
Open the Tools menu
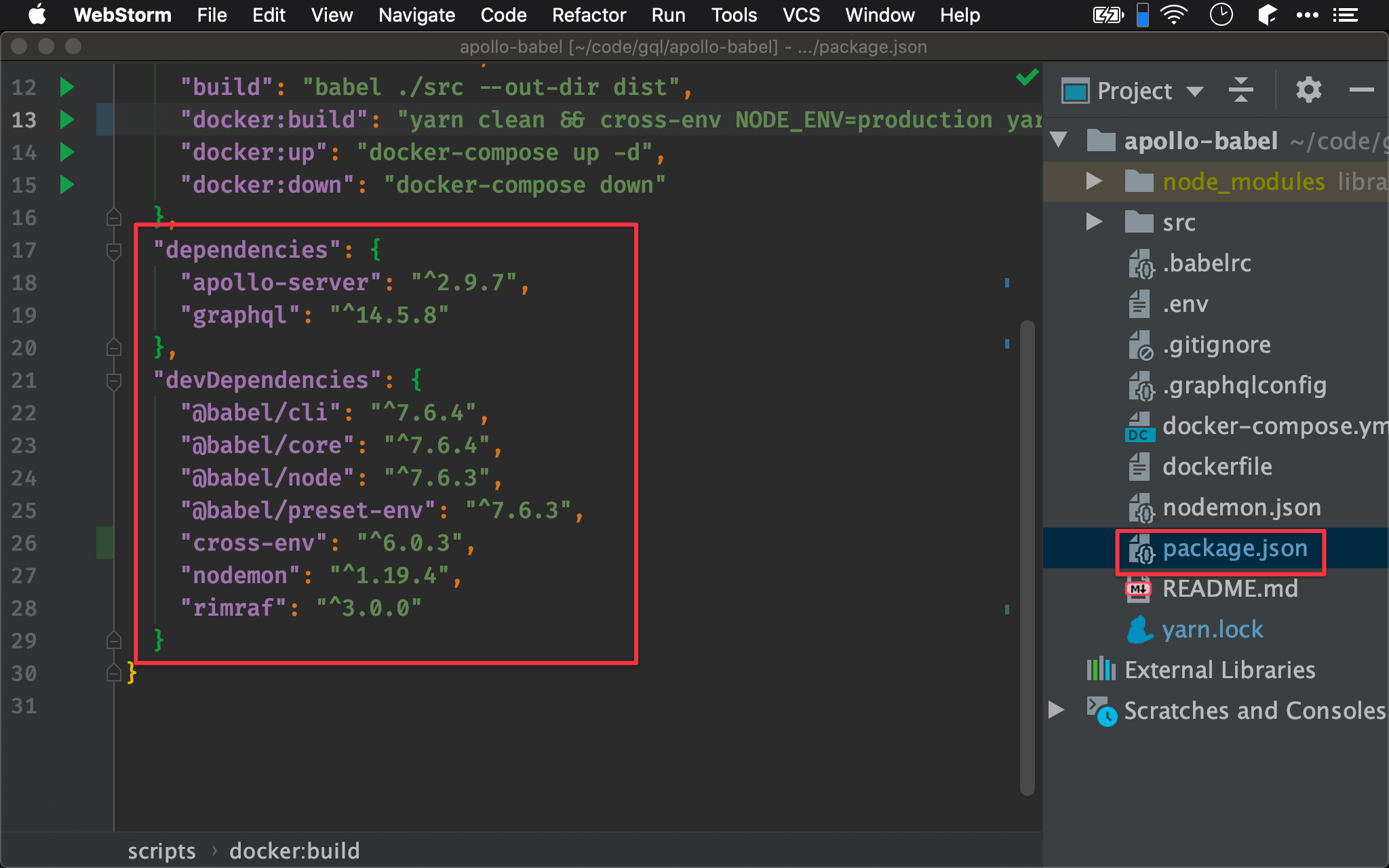pos(734,15)
